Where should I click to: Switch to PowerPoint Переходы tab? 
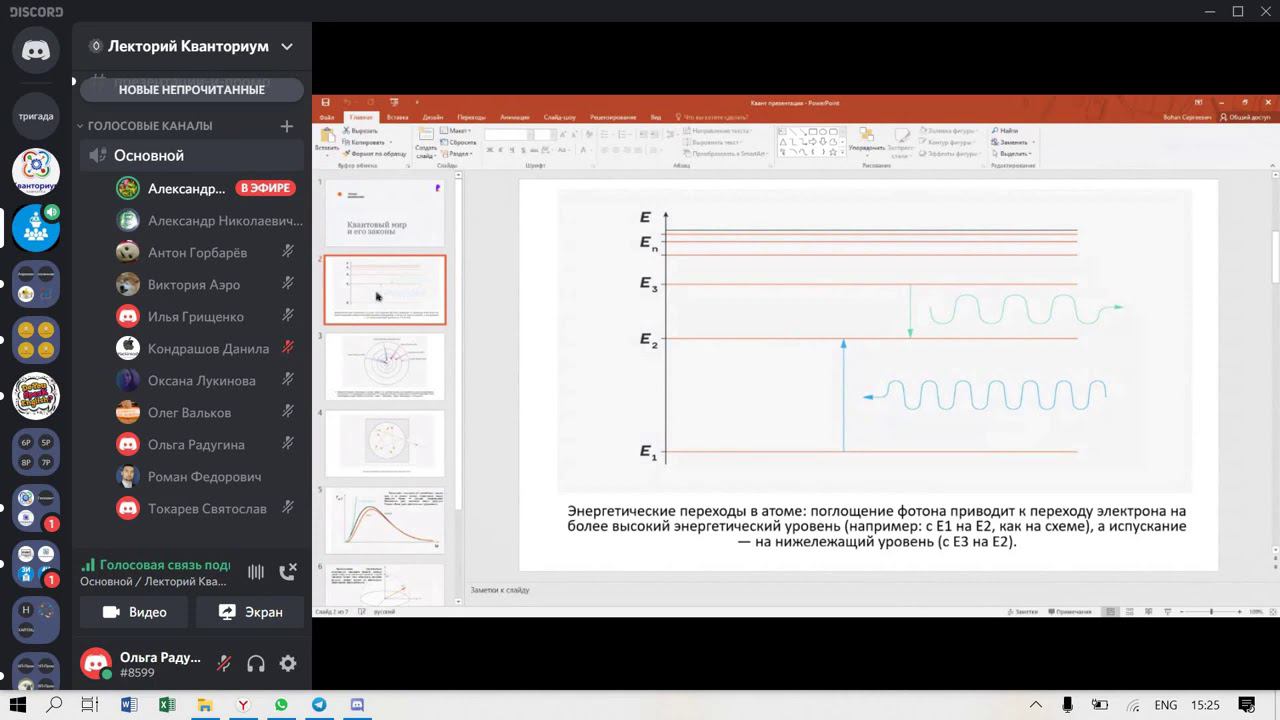pyautogui.click(x=471, y=118)
